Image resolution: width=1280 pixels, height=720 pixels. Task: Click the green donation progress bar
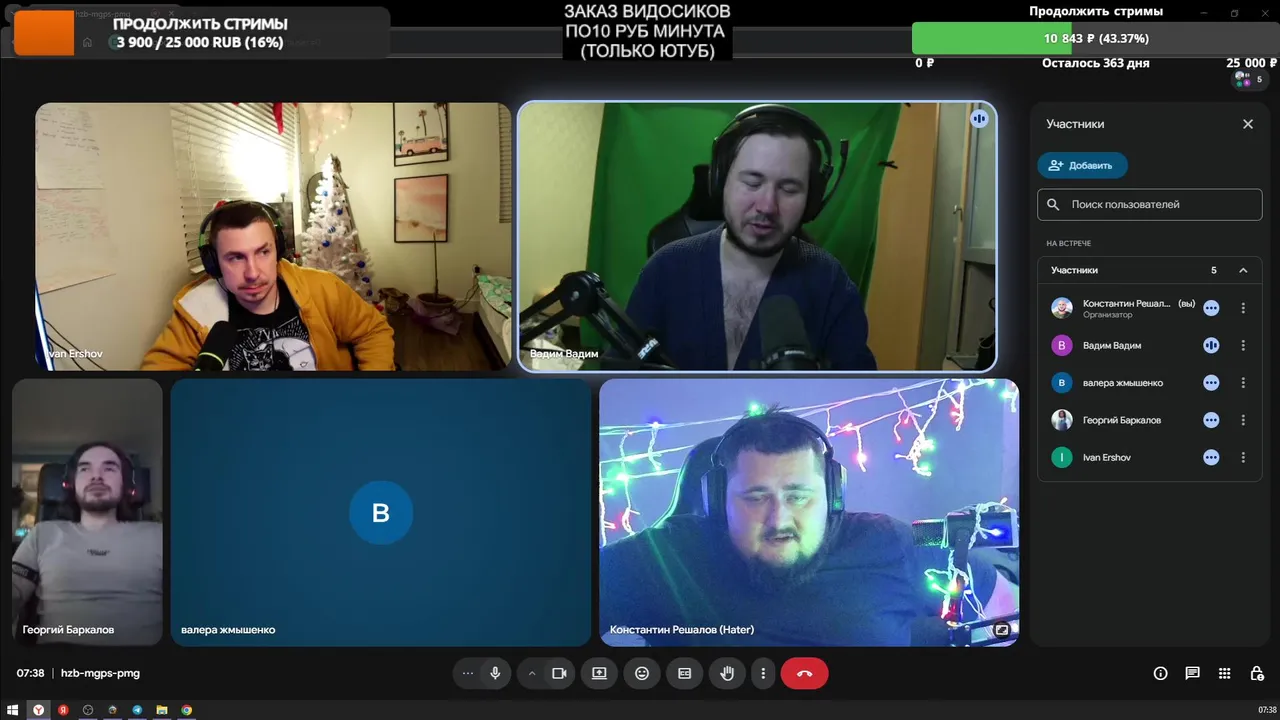pyautogui.click(x=1095, y=38)
